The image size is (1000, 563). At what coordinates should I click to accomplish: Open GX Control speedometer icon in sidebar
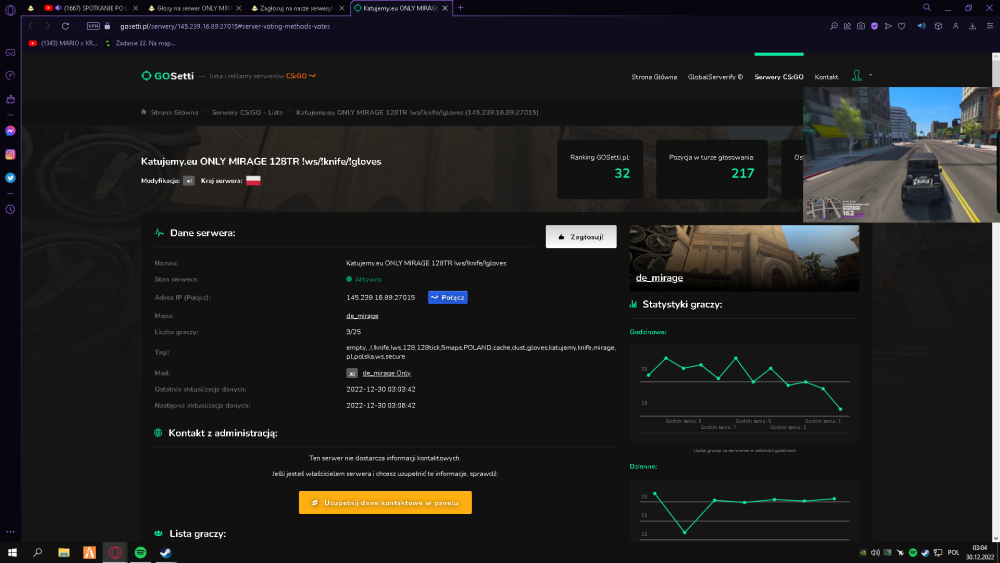(x=10, y=76)
